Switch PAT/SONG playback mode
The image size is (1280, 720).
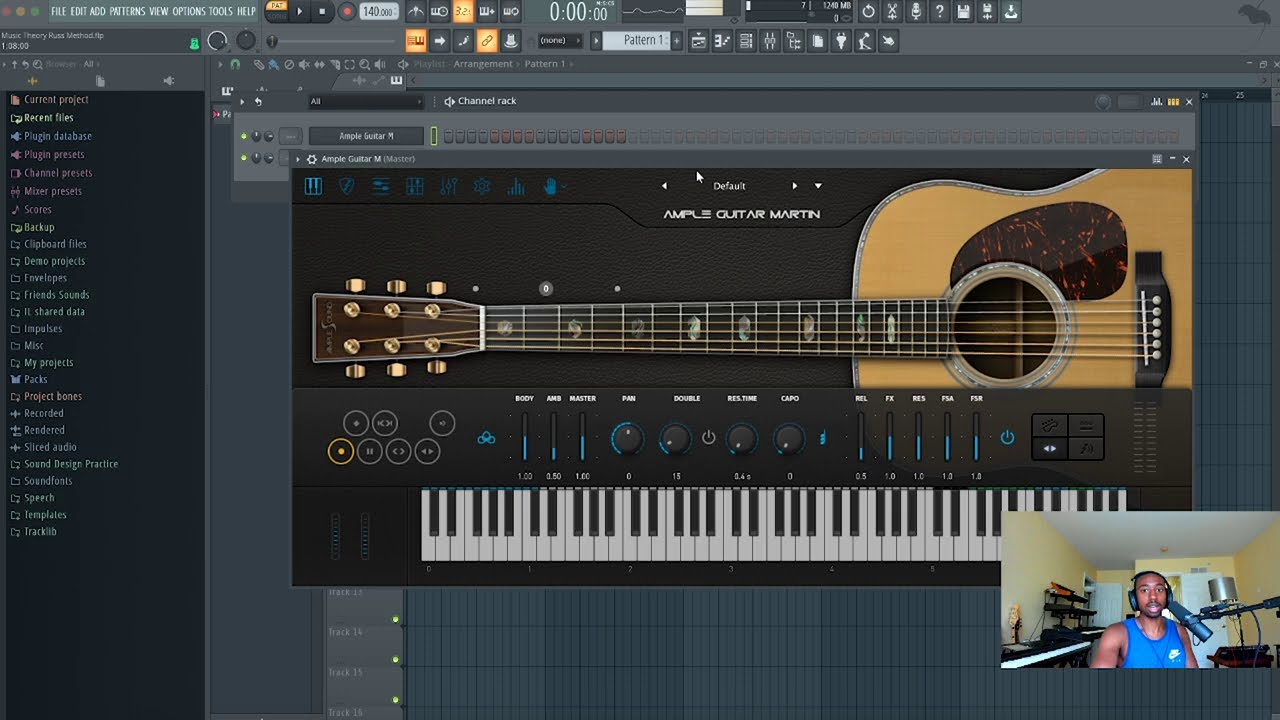[277, 11]
